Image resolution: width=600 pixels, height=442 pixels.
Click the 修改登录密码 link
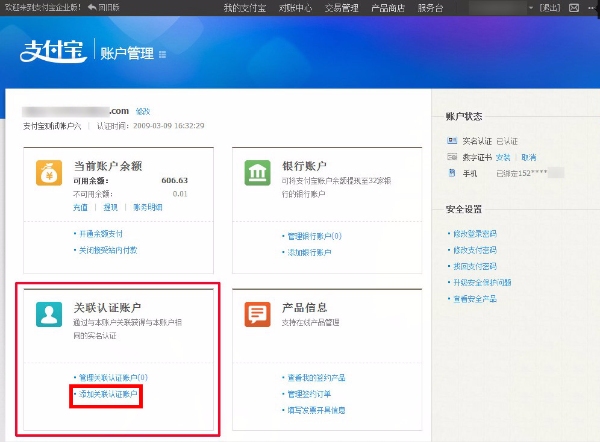coord(475,233)
